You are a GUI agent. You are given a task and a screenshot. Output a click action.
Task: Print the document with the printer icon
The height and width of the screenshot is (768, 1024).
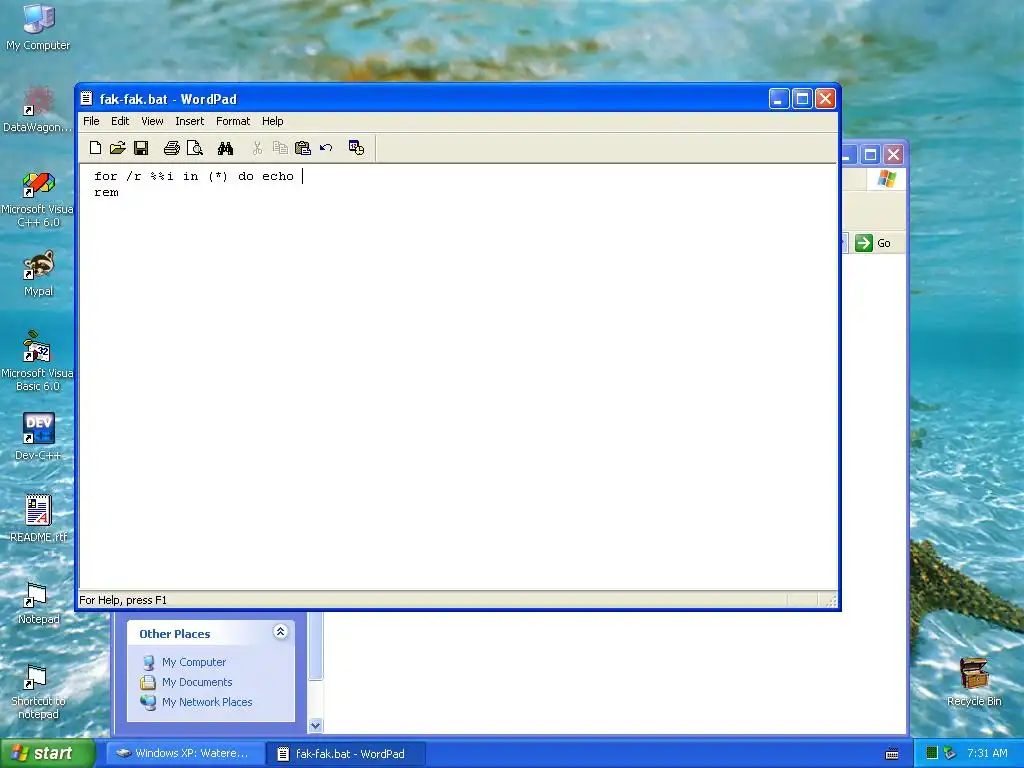[172, 148]
